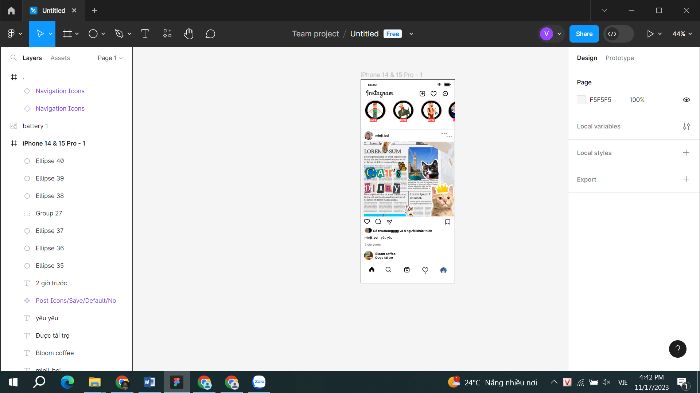700x393 pixels.
Task: Open move tools dropdown arrow
Action: click(50, 34)
